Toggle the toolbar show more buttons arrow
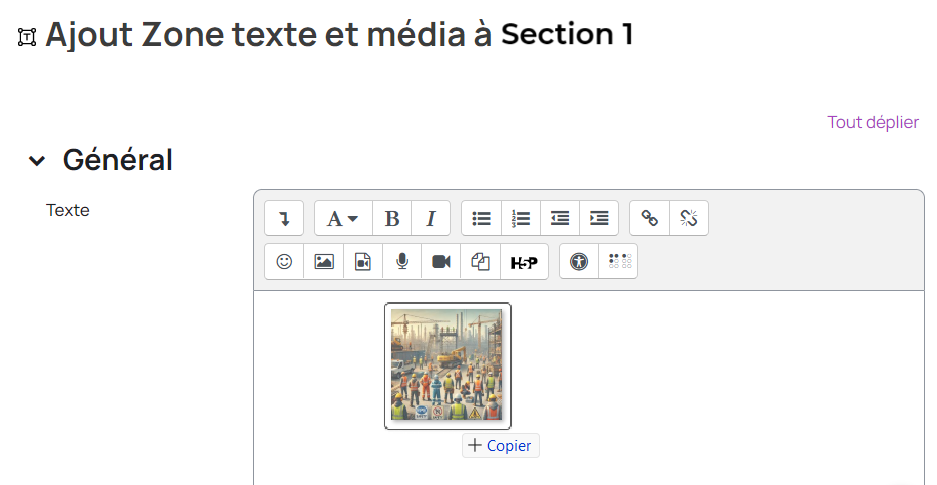937x485 pixels. 284,218
